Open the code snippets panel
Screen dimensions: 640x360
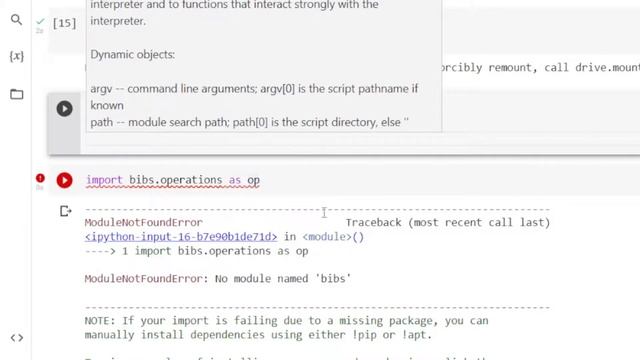click(x=17, y=338)
